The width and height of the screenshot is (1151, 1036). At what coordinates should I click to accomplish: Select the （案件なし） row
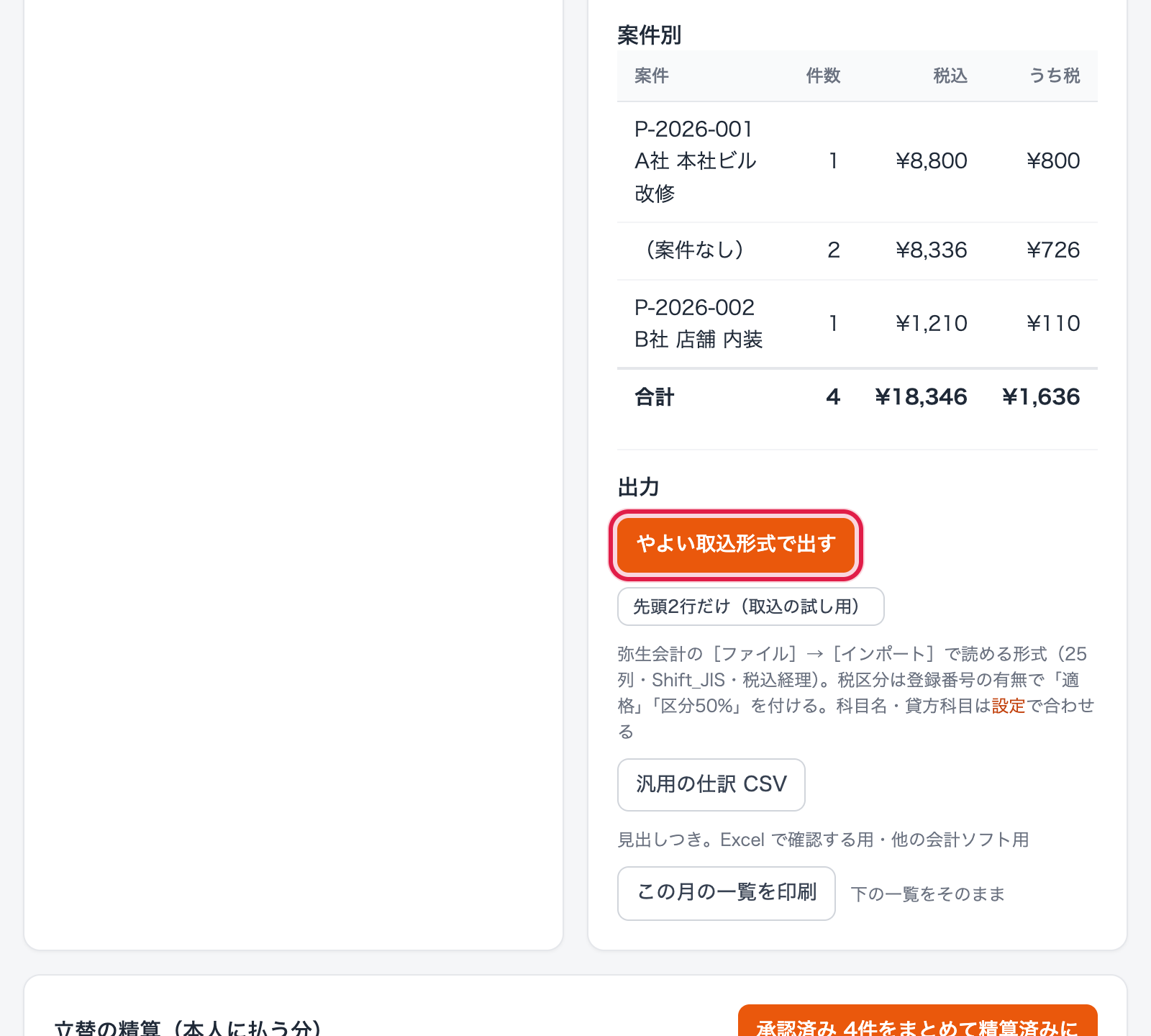pos(857,251)
